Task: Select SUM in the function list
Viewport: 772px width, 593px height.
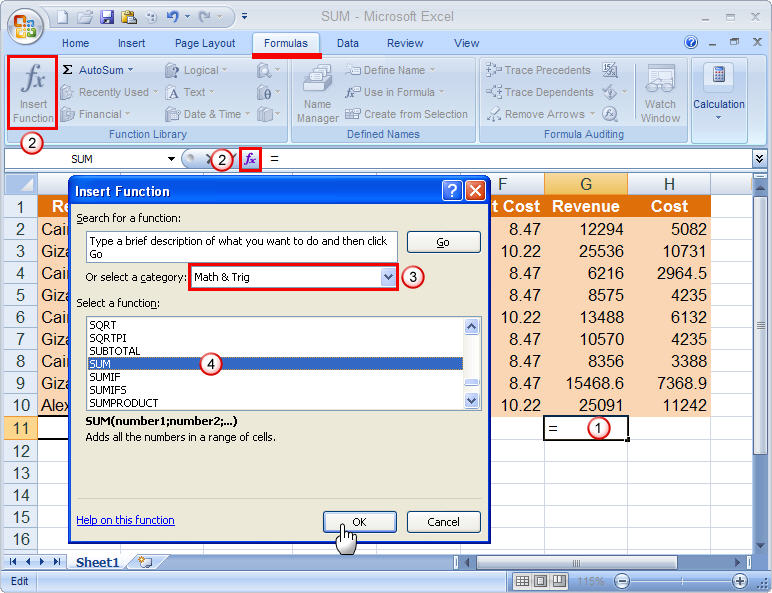Action: click(x=275, y=364)
